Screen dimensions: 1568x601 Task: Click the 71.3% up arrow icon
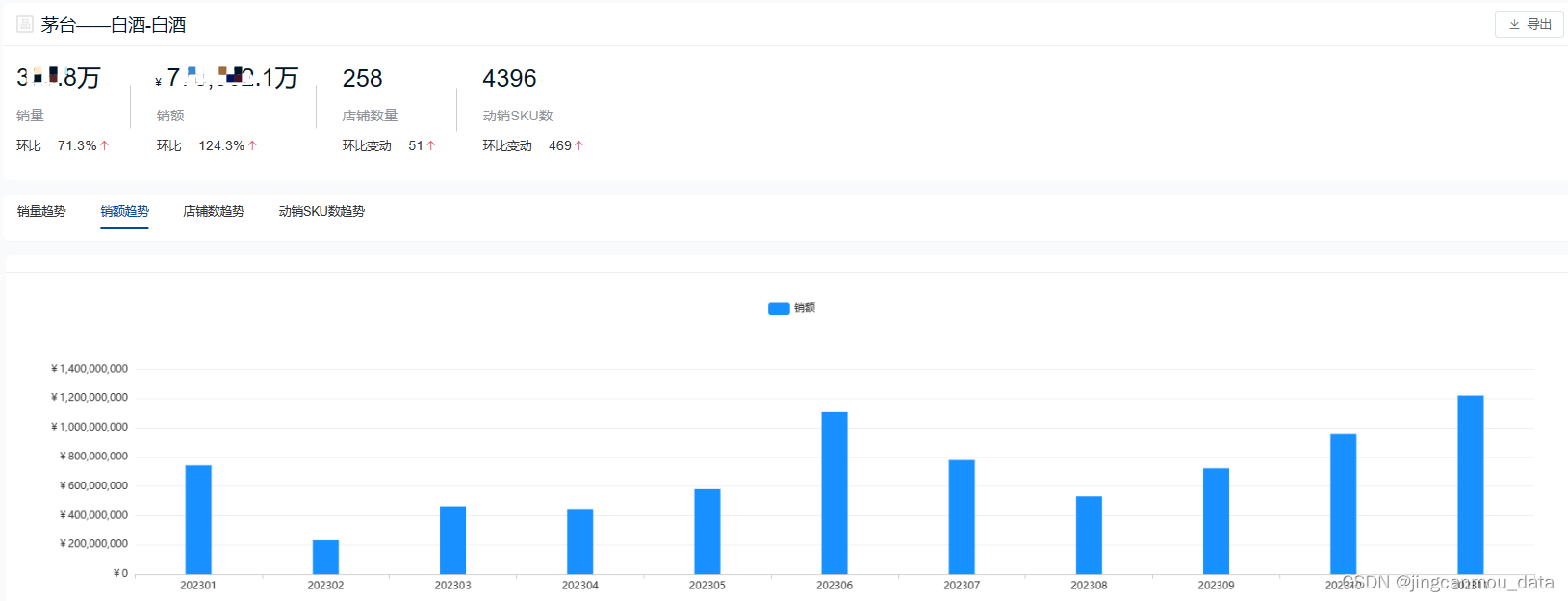tap(104, 145)
